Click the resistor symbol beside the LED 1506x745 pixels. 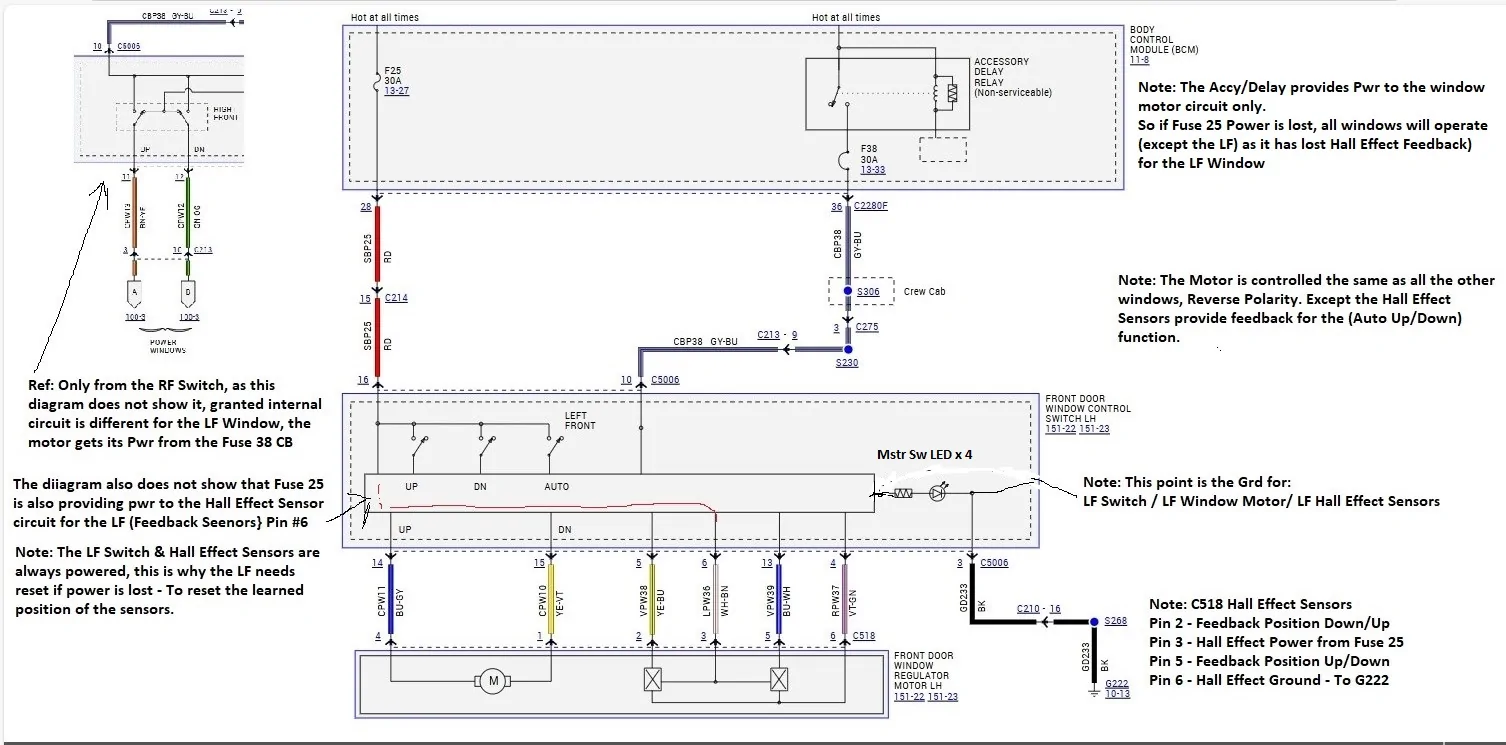(x=901, y=493)
